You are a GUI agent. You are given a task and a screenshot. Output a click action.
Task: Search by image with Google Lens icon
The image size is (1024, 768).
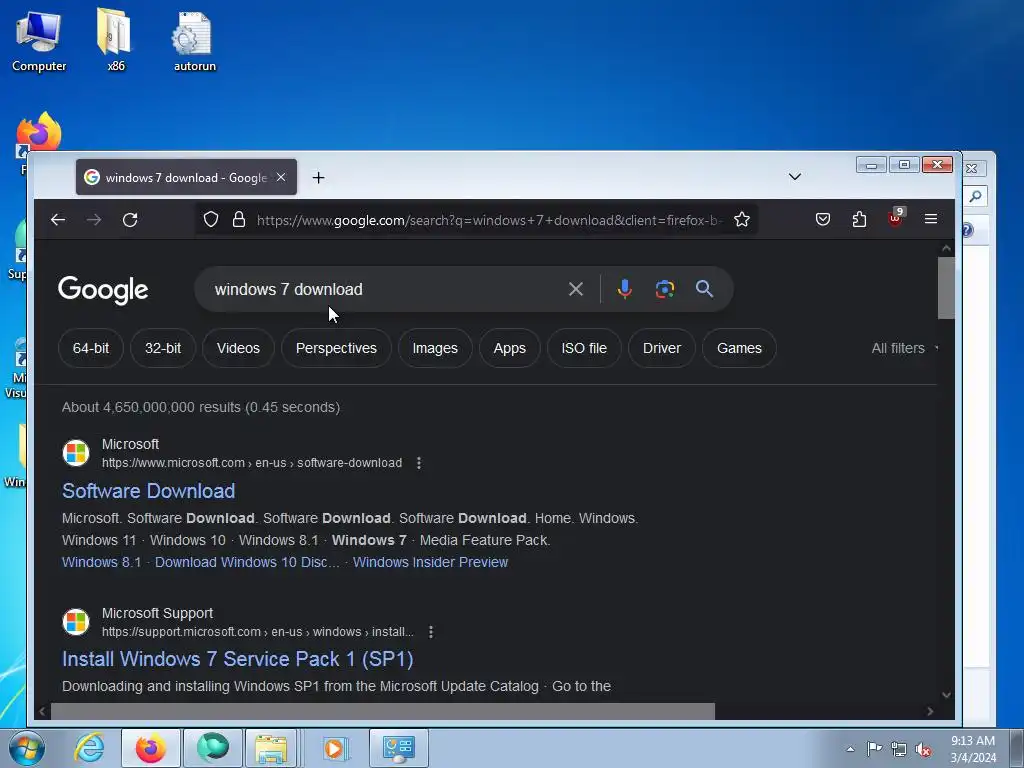665,289
